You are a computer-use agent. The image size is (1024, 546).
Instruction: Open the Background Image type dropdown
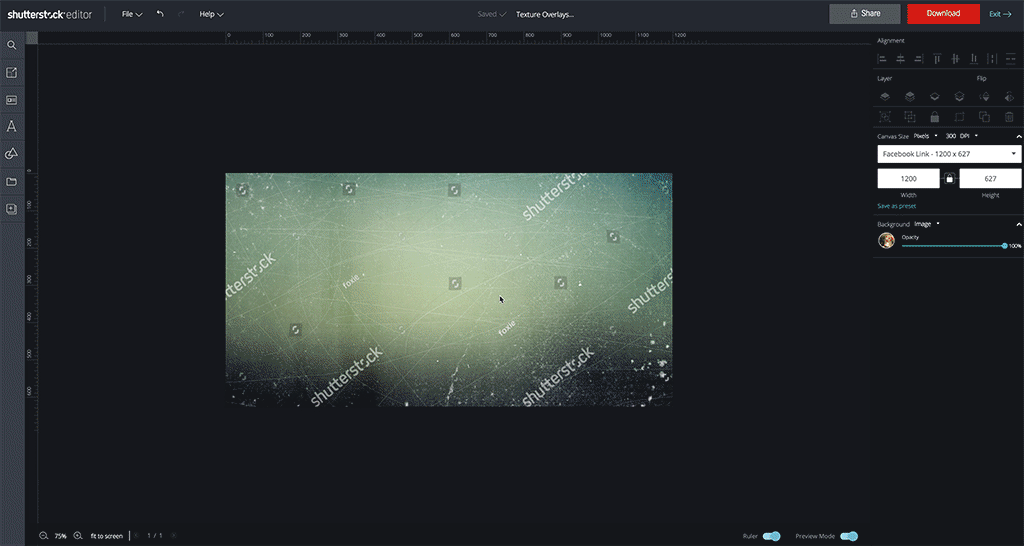tap(927, 224)
